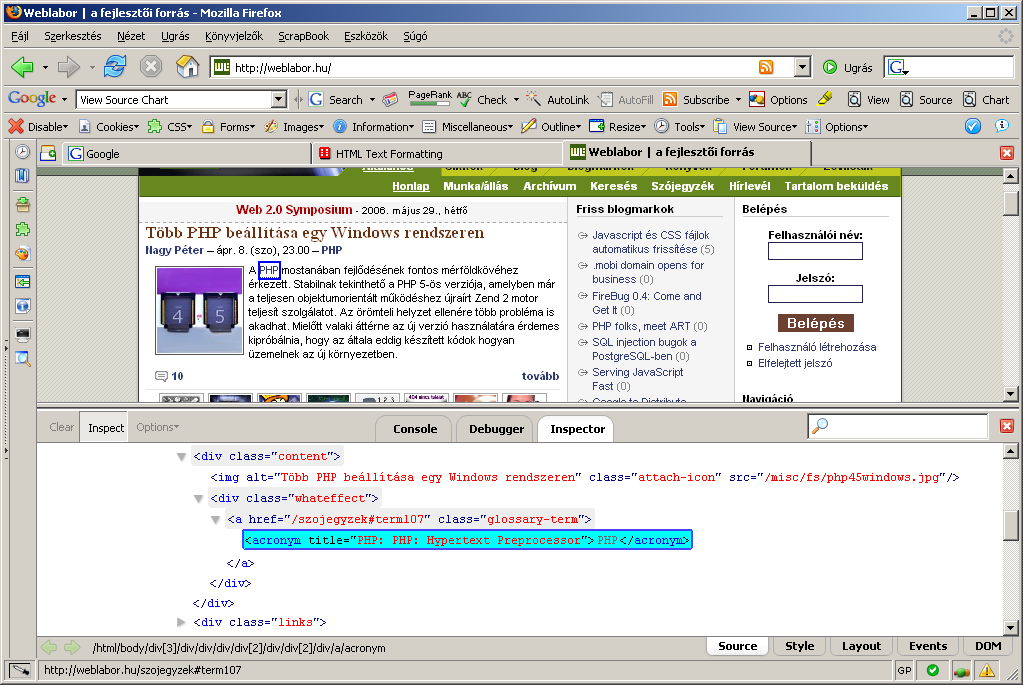Switch to the Console tab
The height and width of the screenshot is (685, 1023).
click(x=415, y=429)
